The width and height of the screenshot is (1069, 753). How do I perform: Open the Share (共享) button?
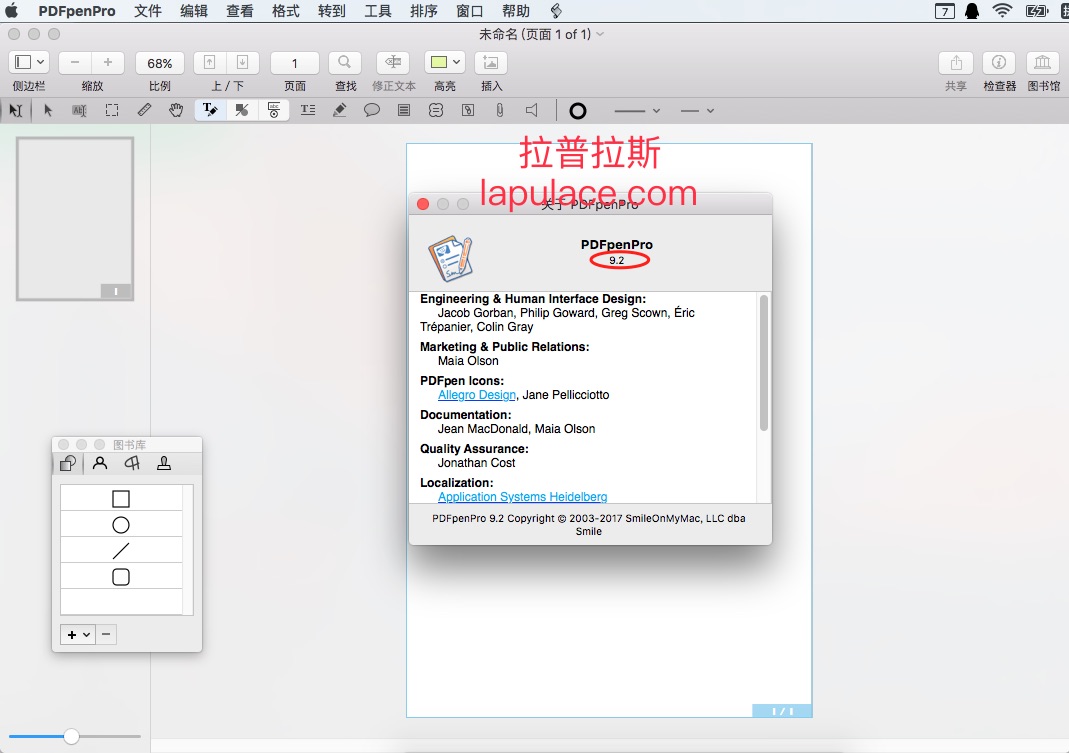956,63
